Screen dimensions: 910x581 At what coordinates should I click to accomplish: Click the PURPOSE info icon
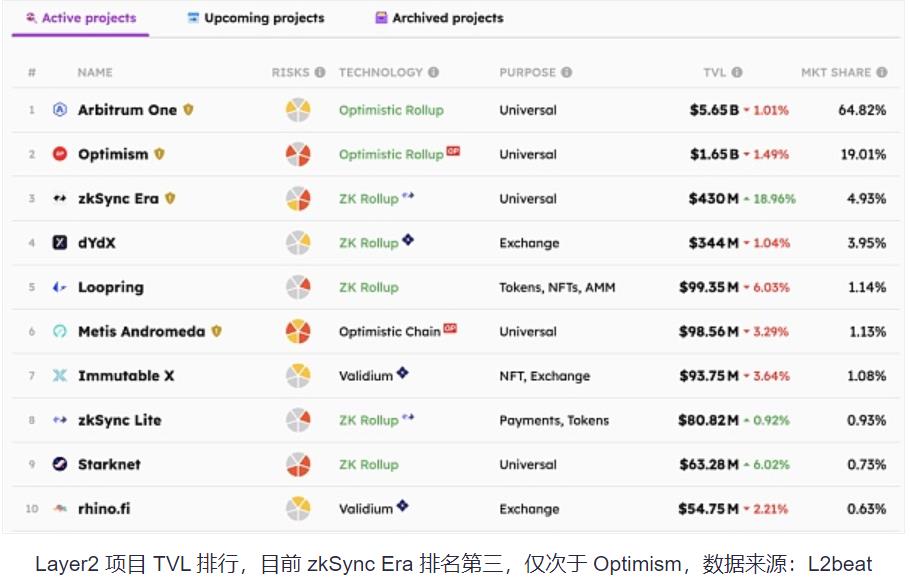pos(566,72)
